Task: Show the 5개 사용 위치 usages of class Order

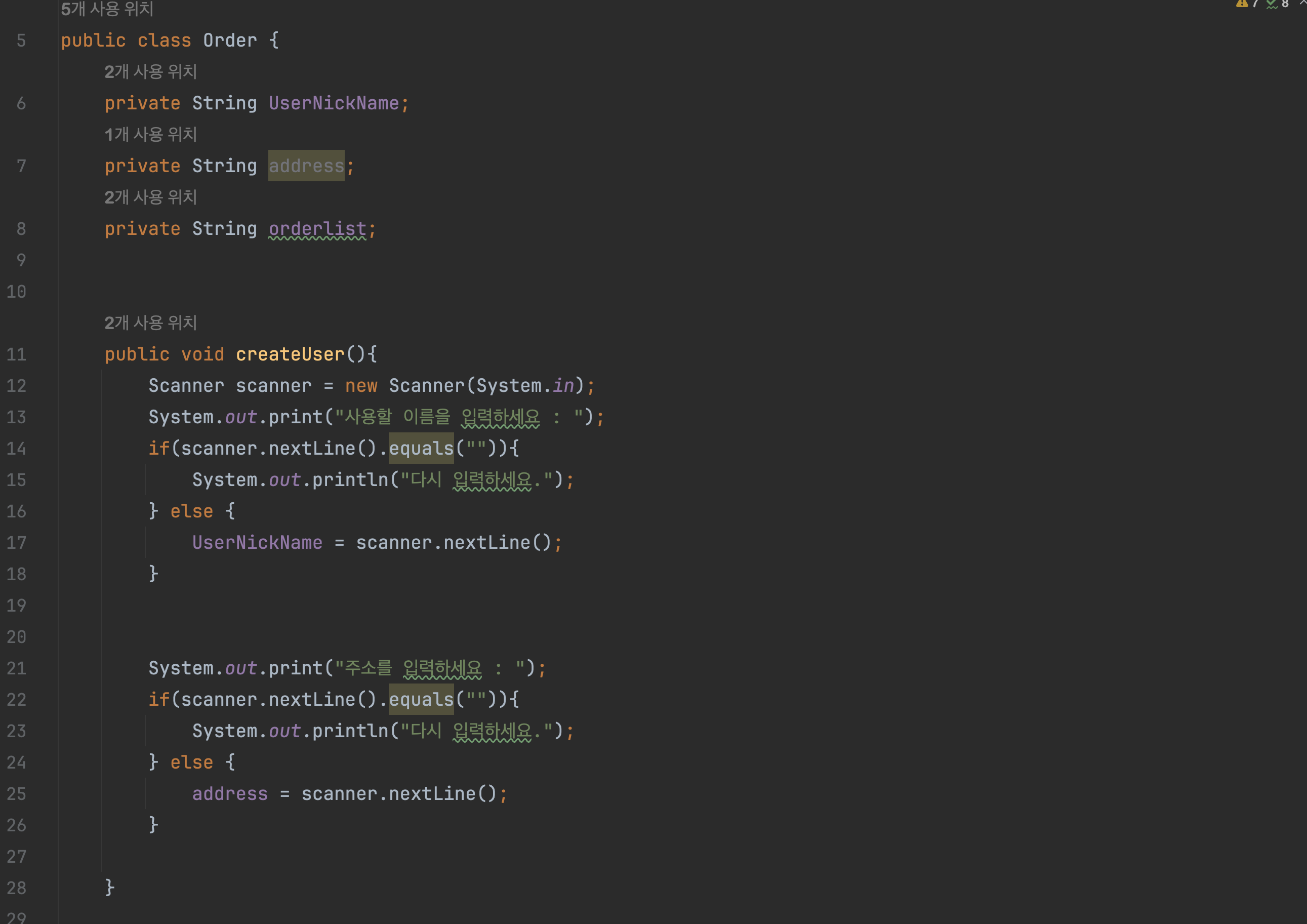Action: pyautogui.click(x=107, y=9)
